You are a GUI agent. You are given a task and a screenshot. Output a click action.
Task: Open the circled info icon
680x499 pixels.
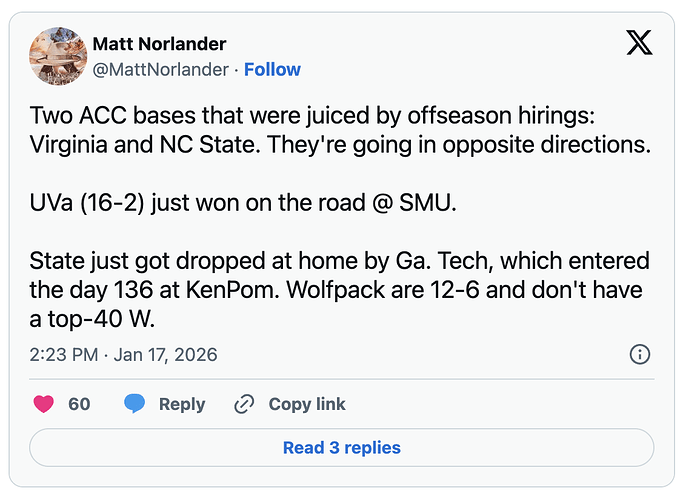640,354
